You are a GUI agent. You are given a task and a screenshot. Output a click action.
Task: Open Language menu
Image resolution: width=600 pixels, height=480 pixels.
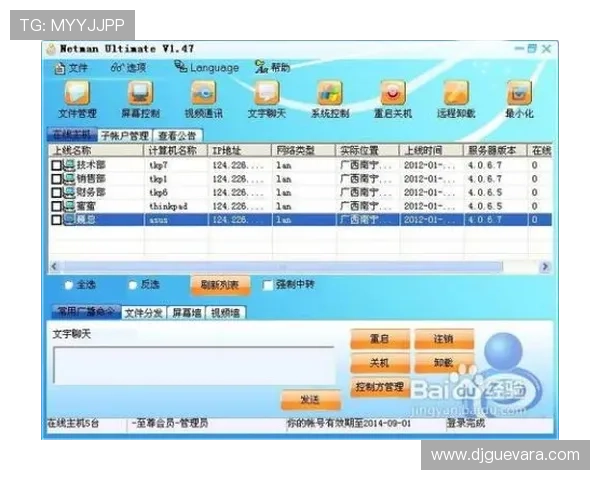(x=207, y=67)
